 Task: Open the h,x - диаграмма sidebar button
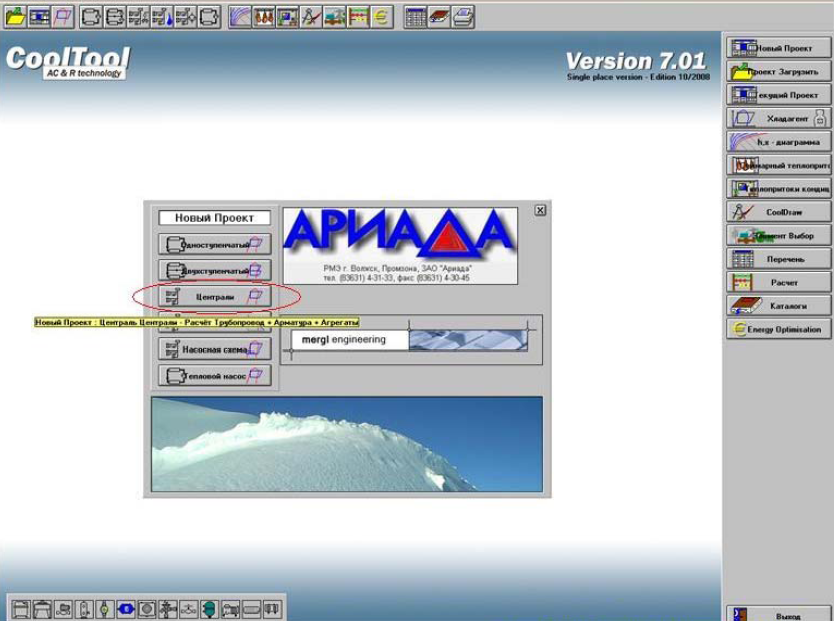tap(778, 142)
